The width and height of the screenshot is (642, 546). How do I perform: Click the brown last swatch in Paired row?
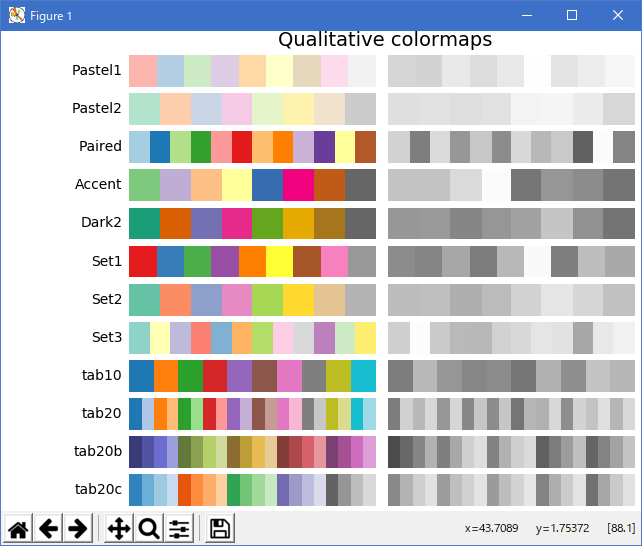366,147
